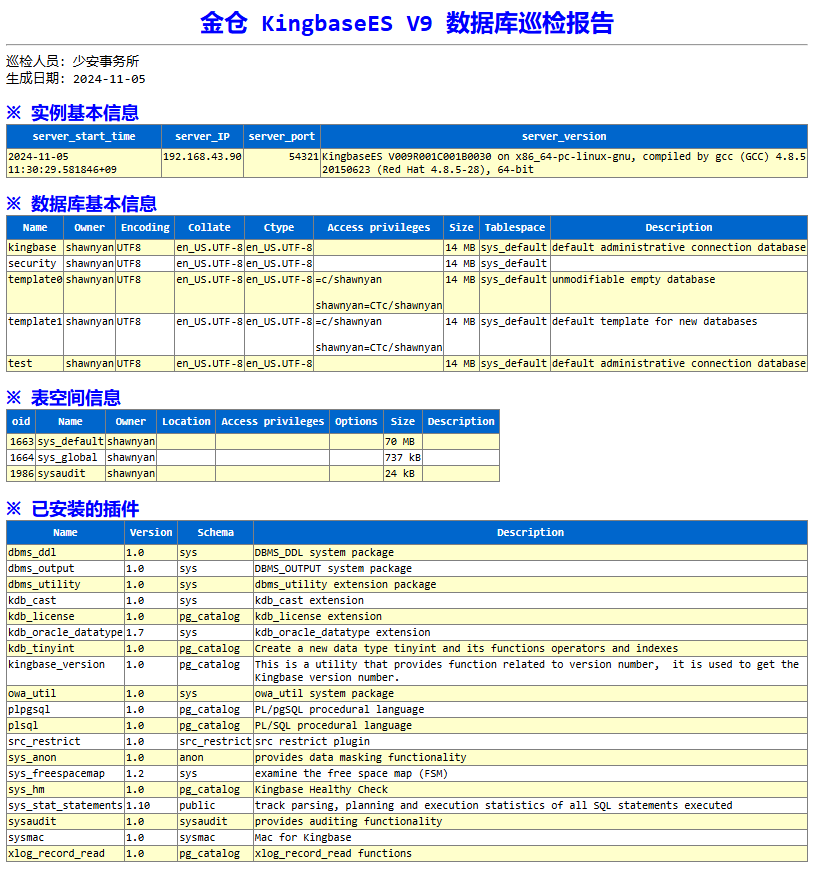Click the Collate column header
This screenshot has height=876, width=813.
click(x=210, y=227)
